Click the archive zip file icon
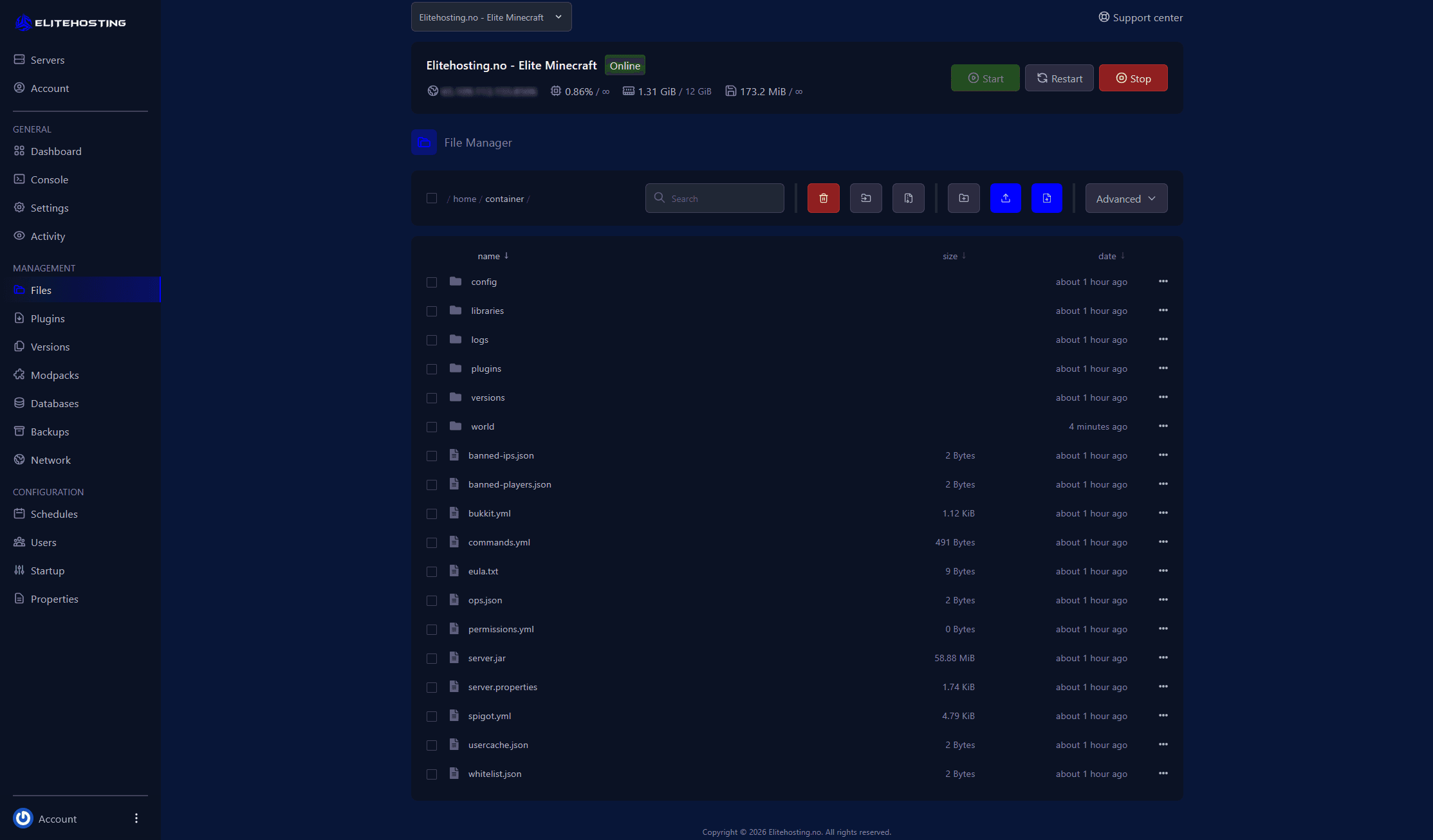 (x=908, y=198)
